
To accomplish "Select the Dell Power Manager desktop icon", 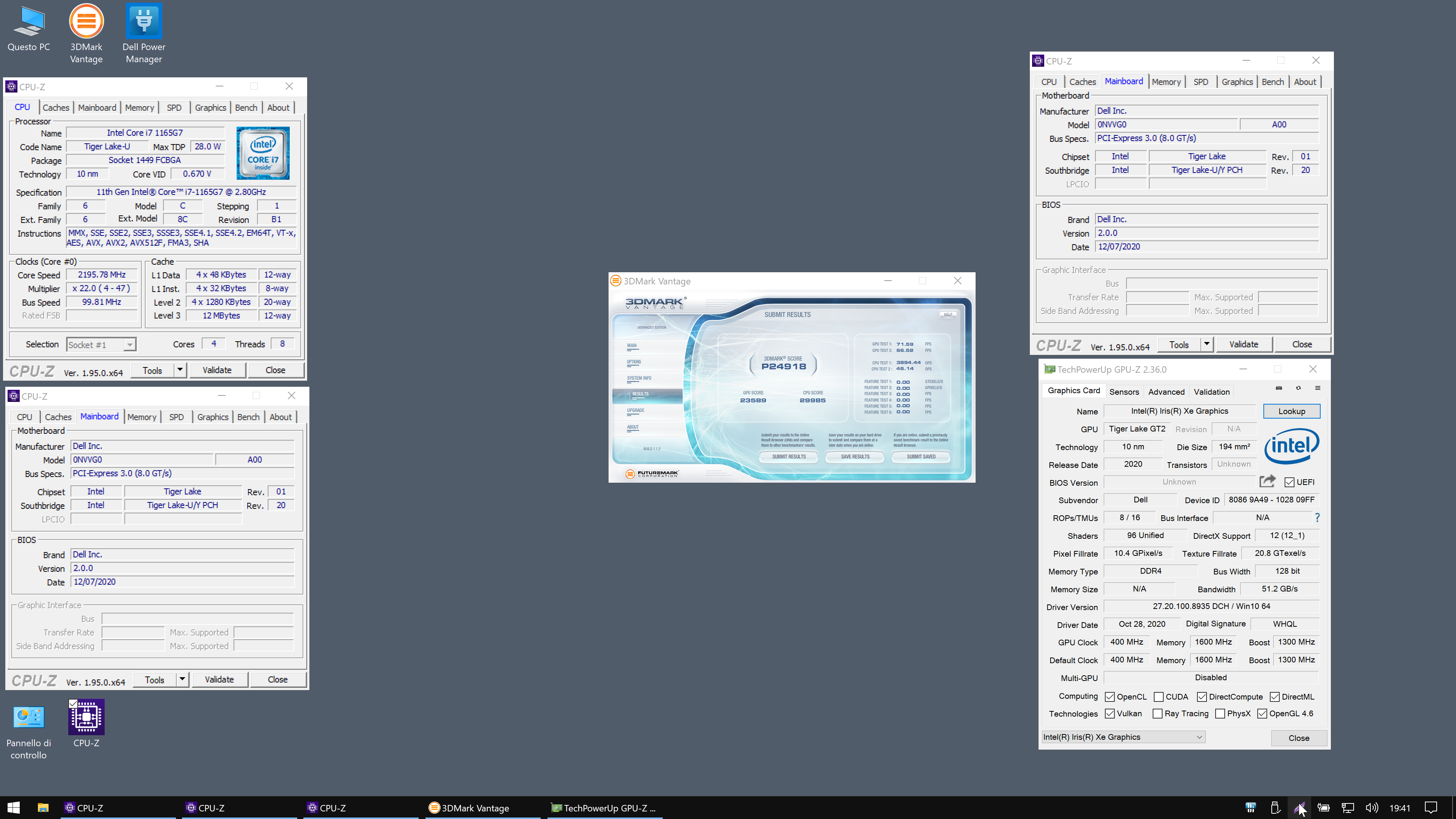I will tap(144, 34).
